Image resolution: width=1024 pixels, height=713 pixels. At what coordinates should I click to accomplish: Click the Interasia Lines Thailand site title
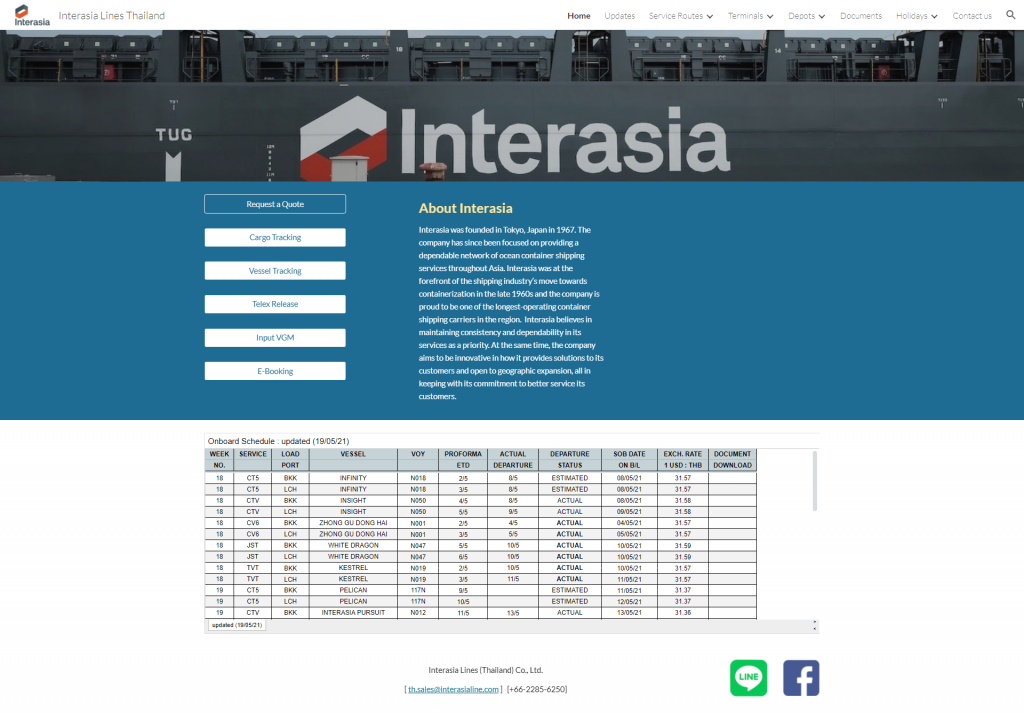click(x=112, y=15)
